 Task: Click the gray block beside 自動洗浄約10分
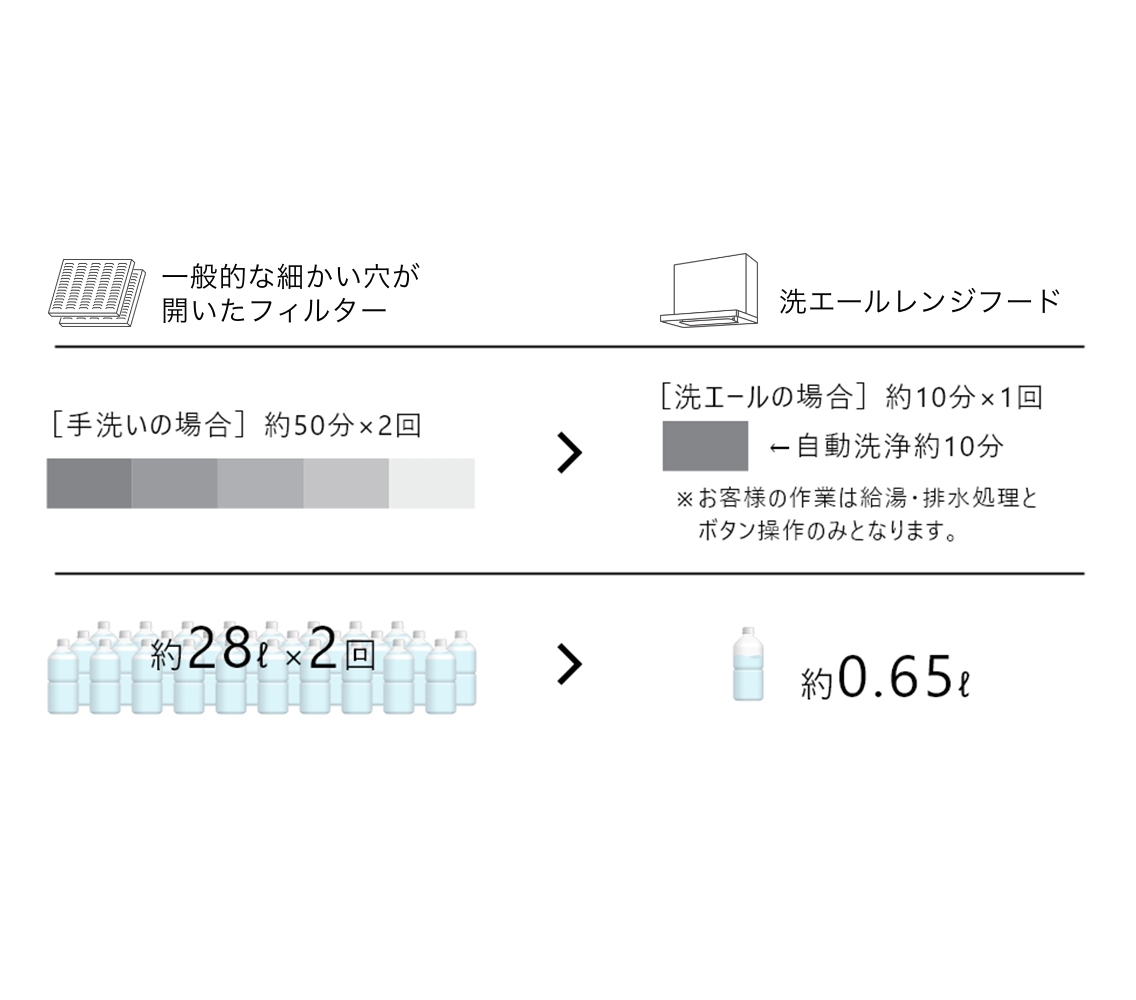[x=705, y=446]
